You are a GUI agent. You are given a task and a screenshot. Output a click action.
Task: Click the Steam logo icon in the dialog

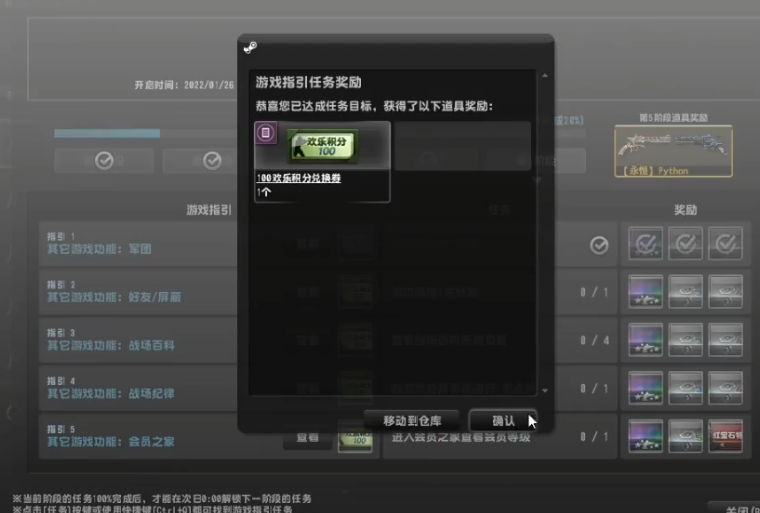pyautogui.click(x=250, y=48)
